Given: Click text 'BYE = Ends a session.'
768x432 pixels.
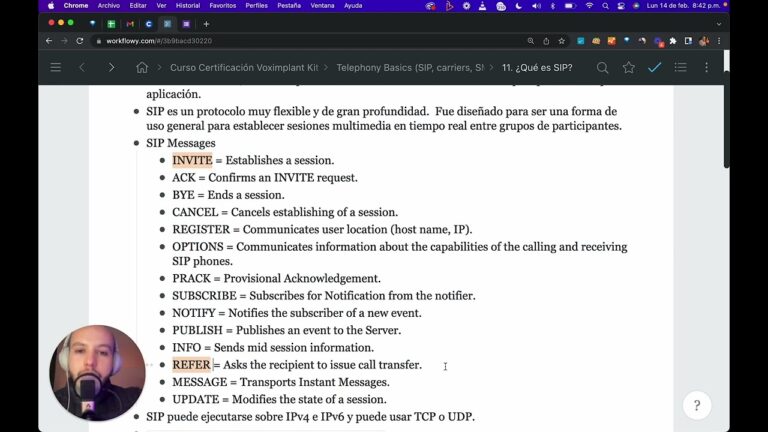Looking at the screenshot, I should (x=228, y=195).
